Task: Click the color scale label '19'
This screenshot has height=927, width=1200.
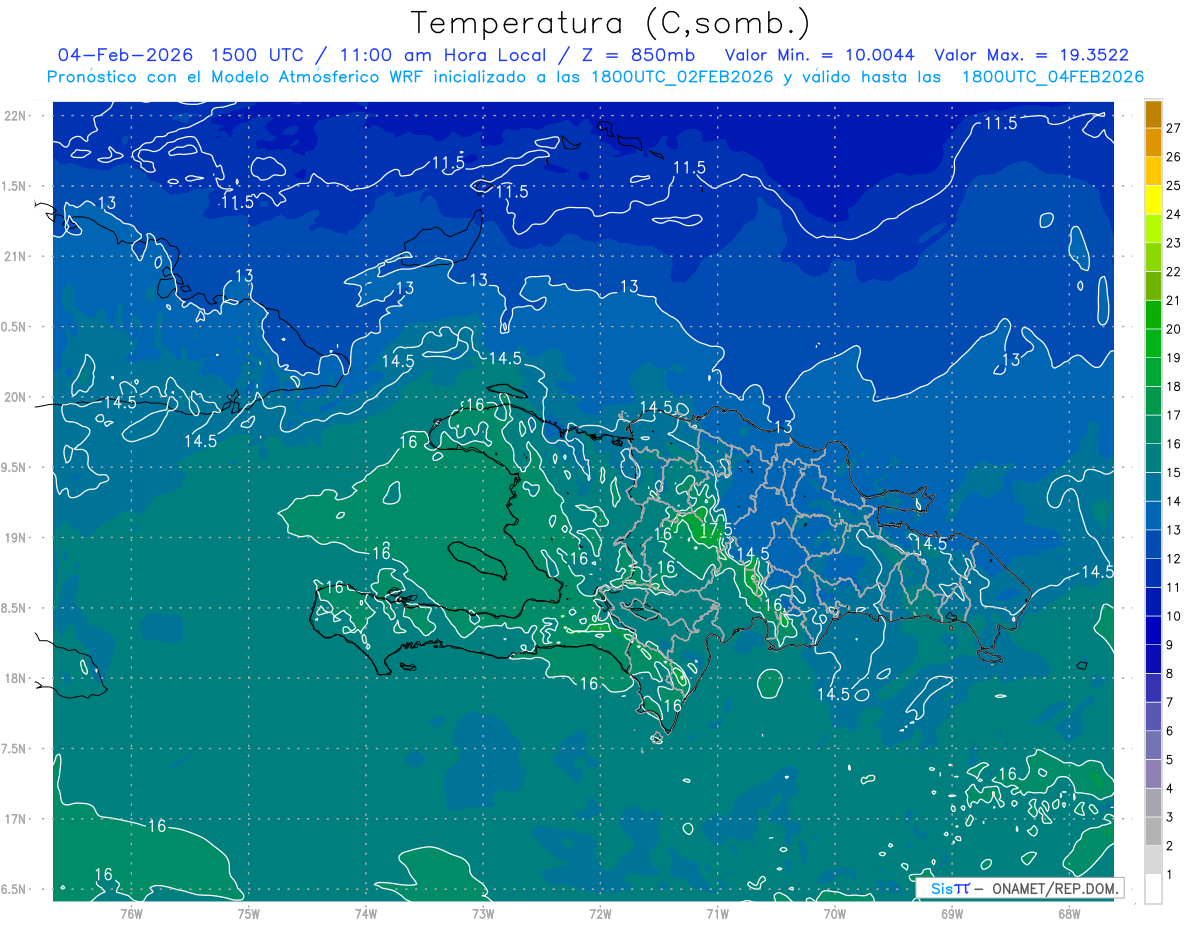Action: [x=1173, y=358]
